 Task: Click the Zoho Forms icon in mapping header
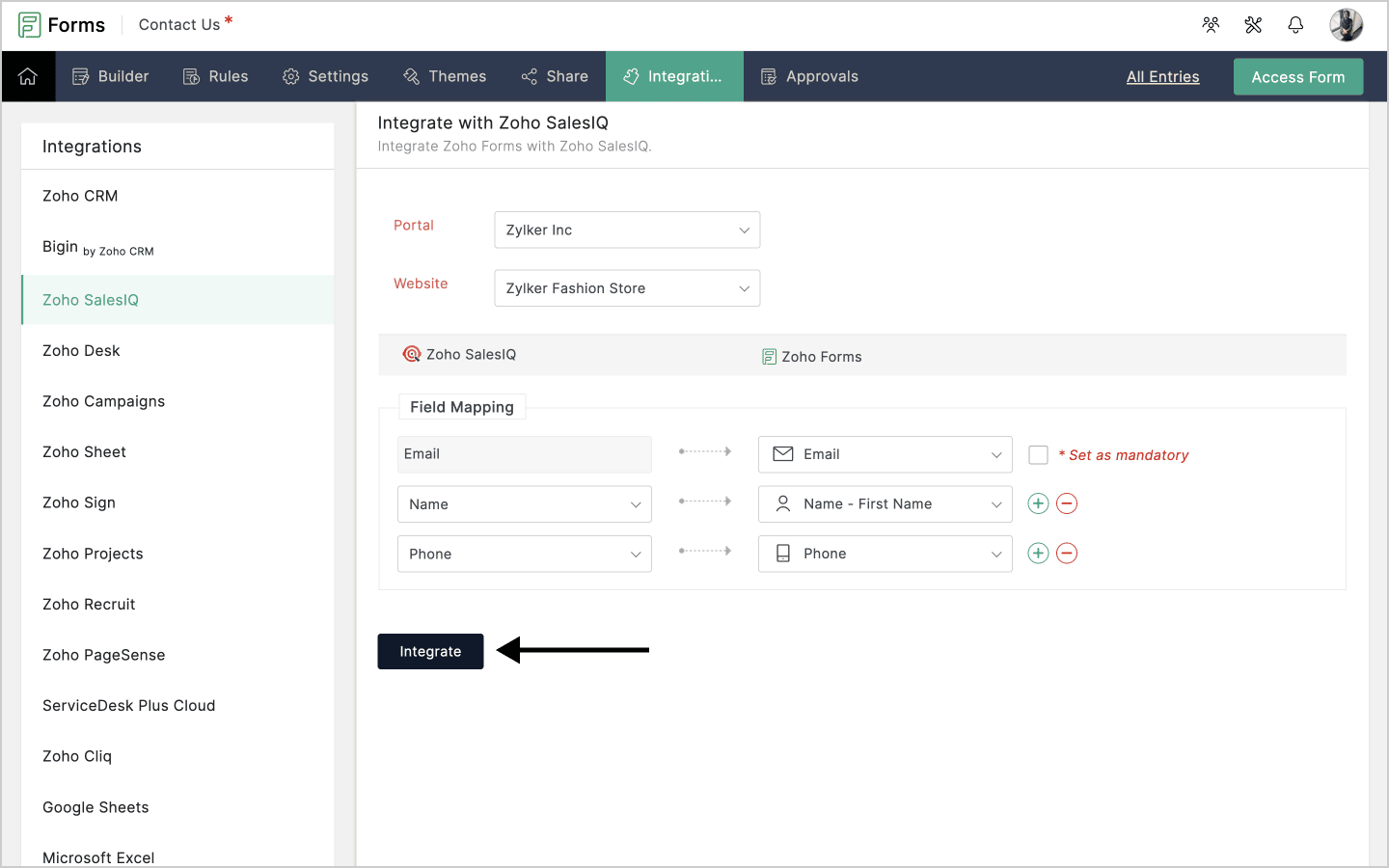(769, 357)
